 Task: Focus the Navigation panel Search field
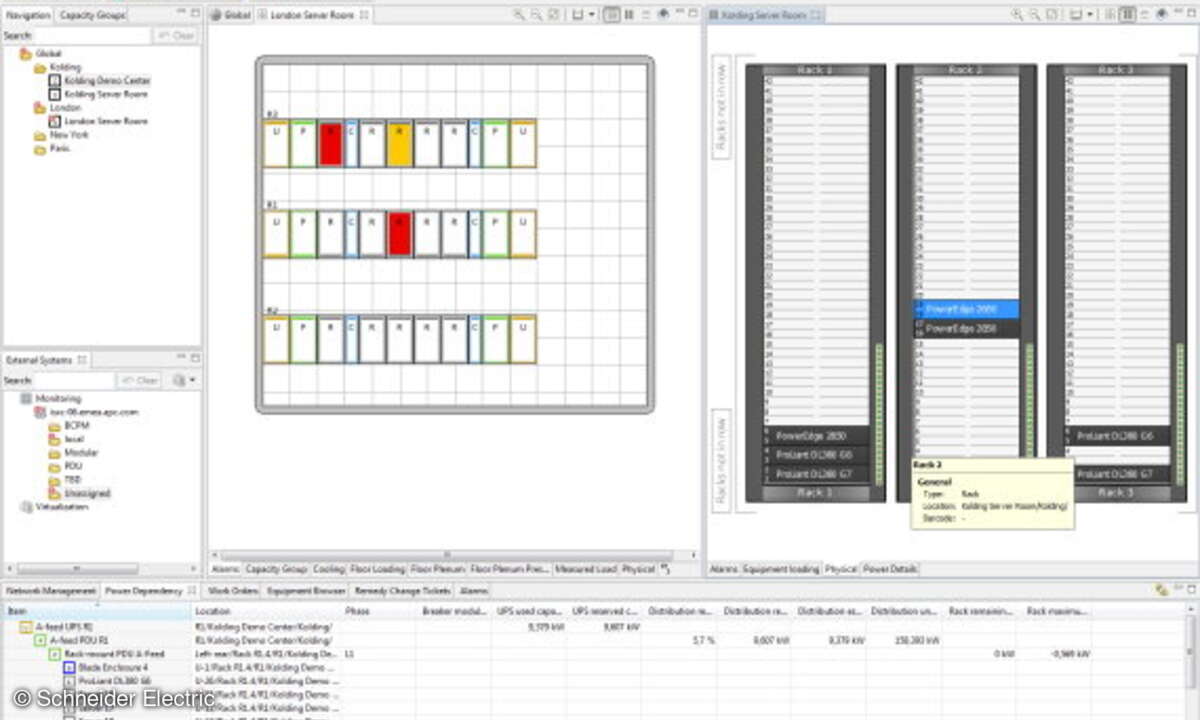click(x=92, y=35)
